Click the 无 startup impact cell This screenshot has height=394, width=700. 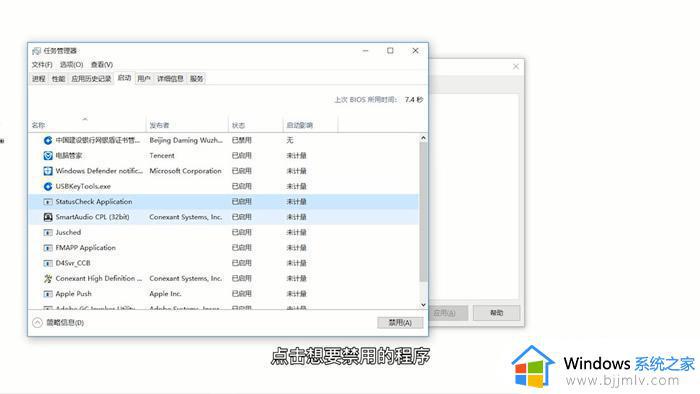coord(290,141)
